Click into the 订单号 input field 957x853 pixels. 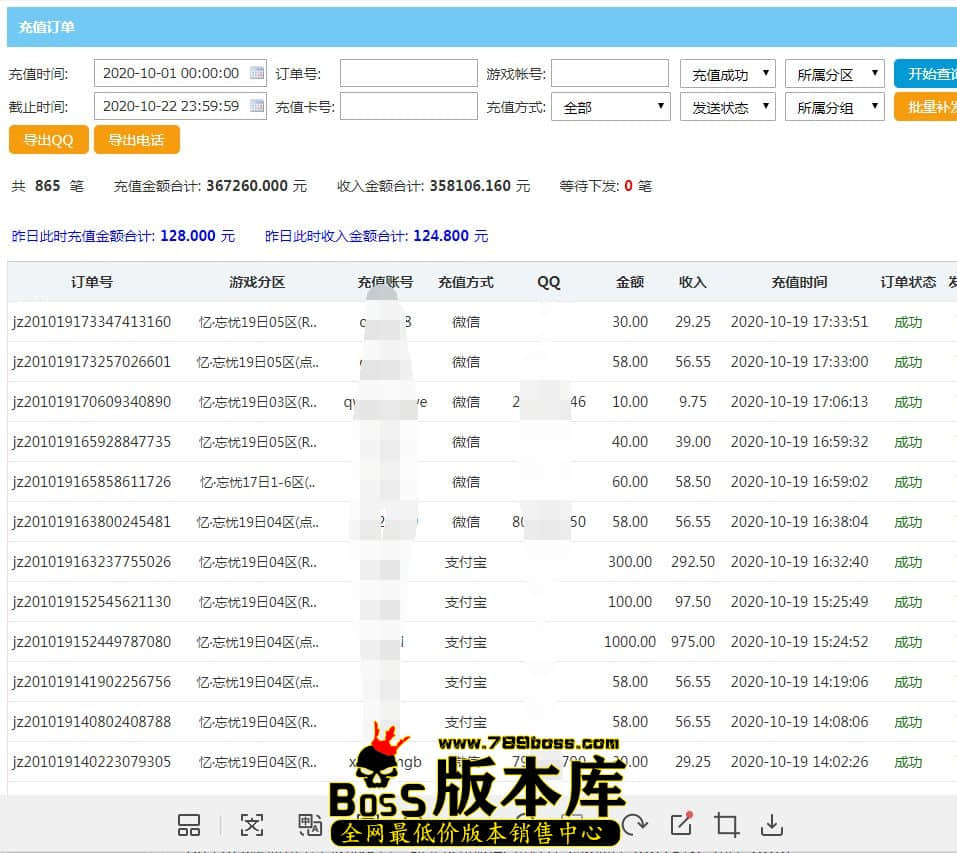[x=408, y=74]
